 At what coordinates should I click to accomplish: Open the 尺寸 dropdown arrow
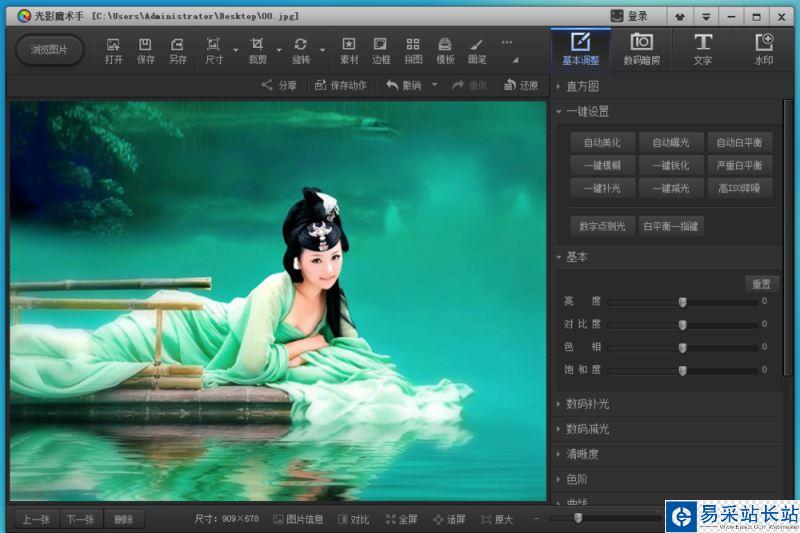click(236, 50)
